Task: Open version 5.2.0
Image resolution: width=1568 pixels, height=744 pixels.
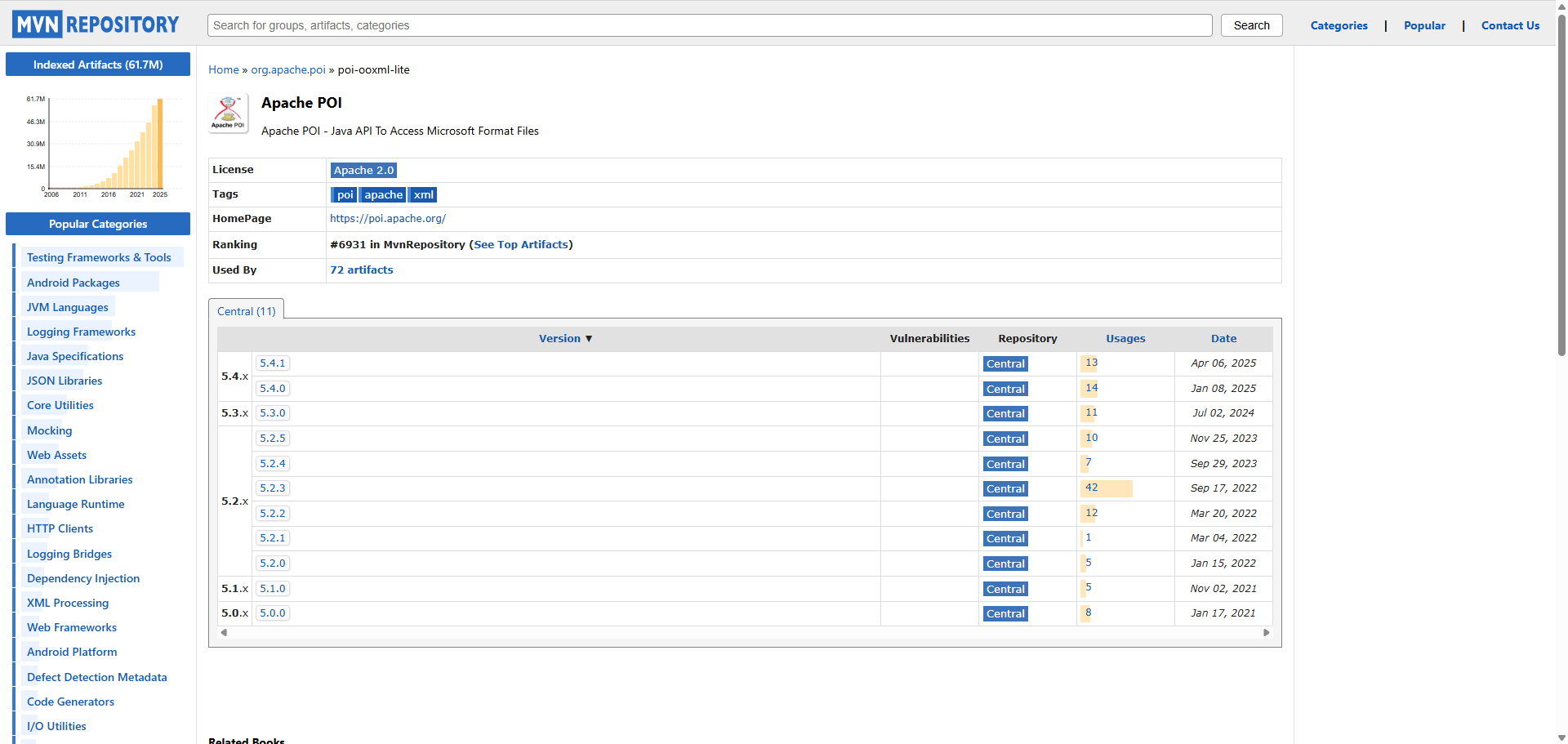Action: click(x=273, y=564)
